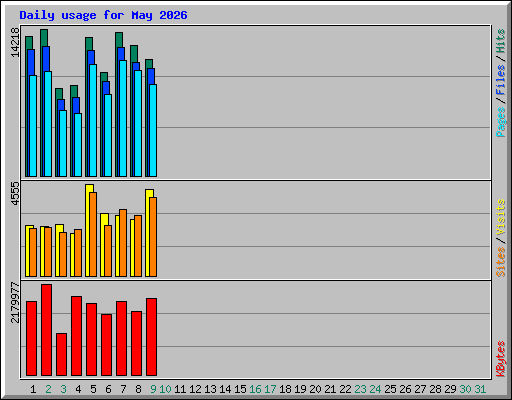Click the cyan Pages bar for day 7
512x400 pixels.
coord(123,119)
